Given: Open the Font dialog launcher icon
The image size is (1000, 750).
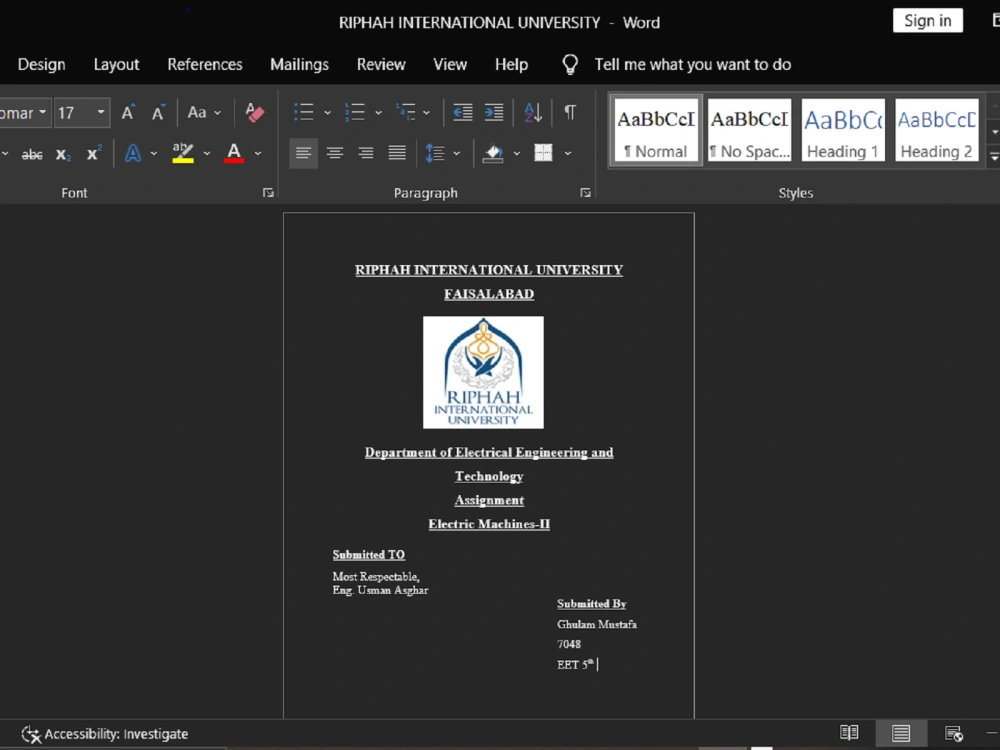Looking at the screenshot, I should pyautogui.click(x=267, y=192).
